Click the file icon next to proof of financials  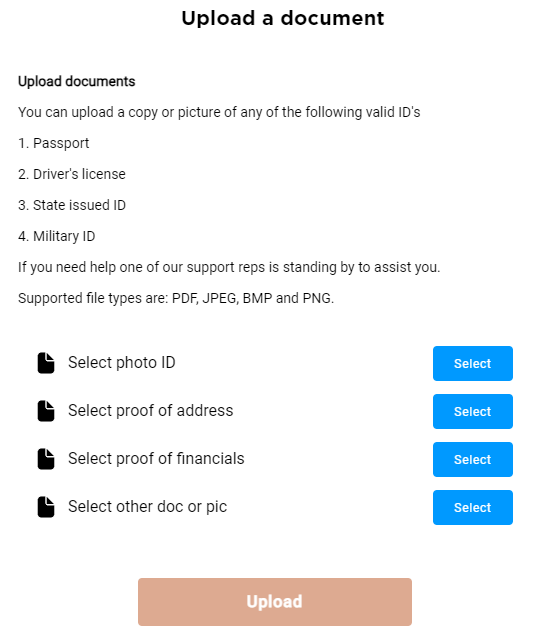point(46,459)
